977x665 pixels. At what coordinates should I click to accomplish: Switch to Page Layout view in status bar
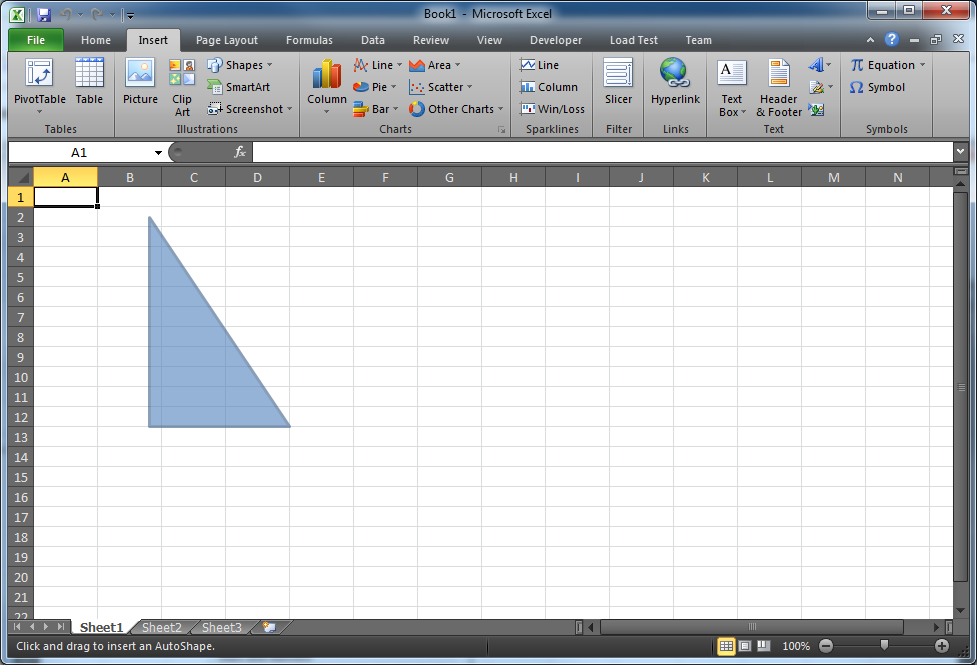point(745,646)
